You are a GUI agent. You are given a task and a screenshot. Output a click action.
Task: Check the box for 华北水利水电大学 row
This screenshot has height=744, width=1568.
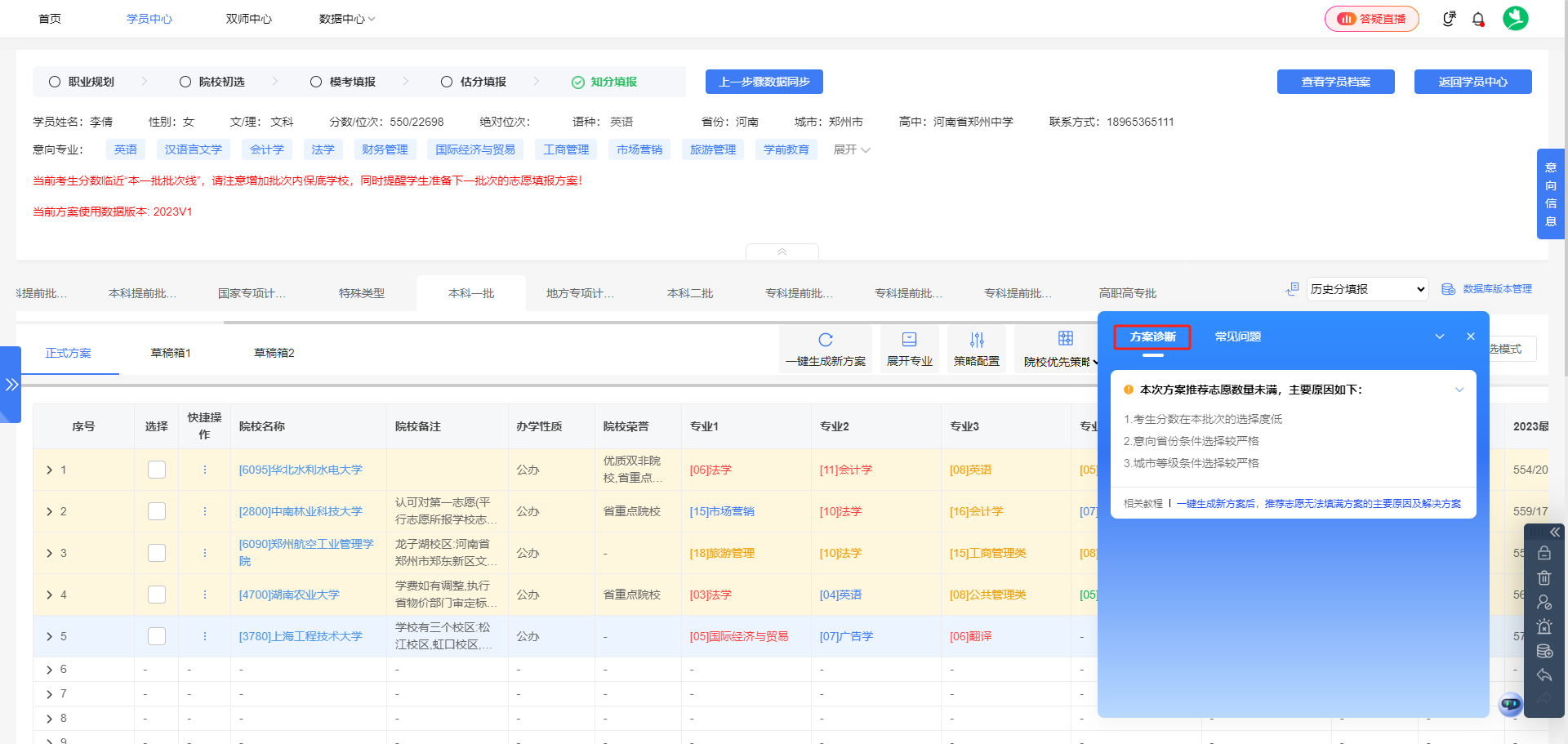(x=157, y=470)
